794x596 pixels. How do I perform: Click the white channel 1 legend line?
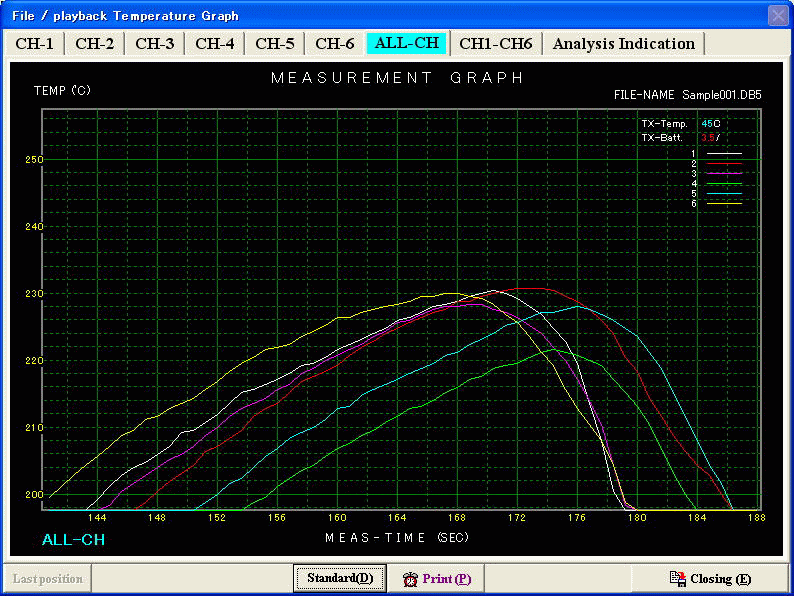point(724,153)
